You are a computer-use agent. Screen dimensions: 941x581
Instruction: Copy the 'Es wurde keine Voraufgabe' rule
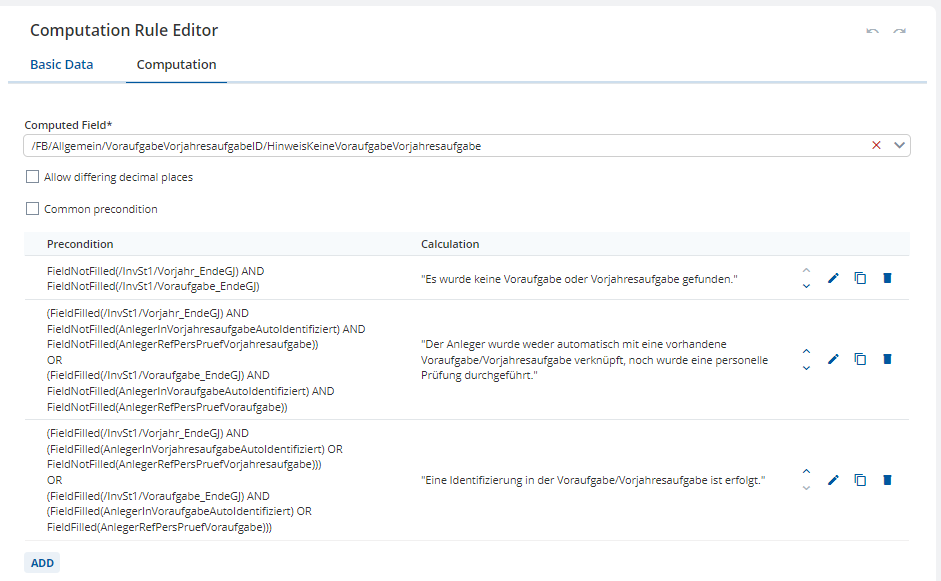pos(860,278)
